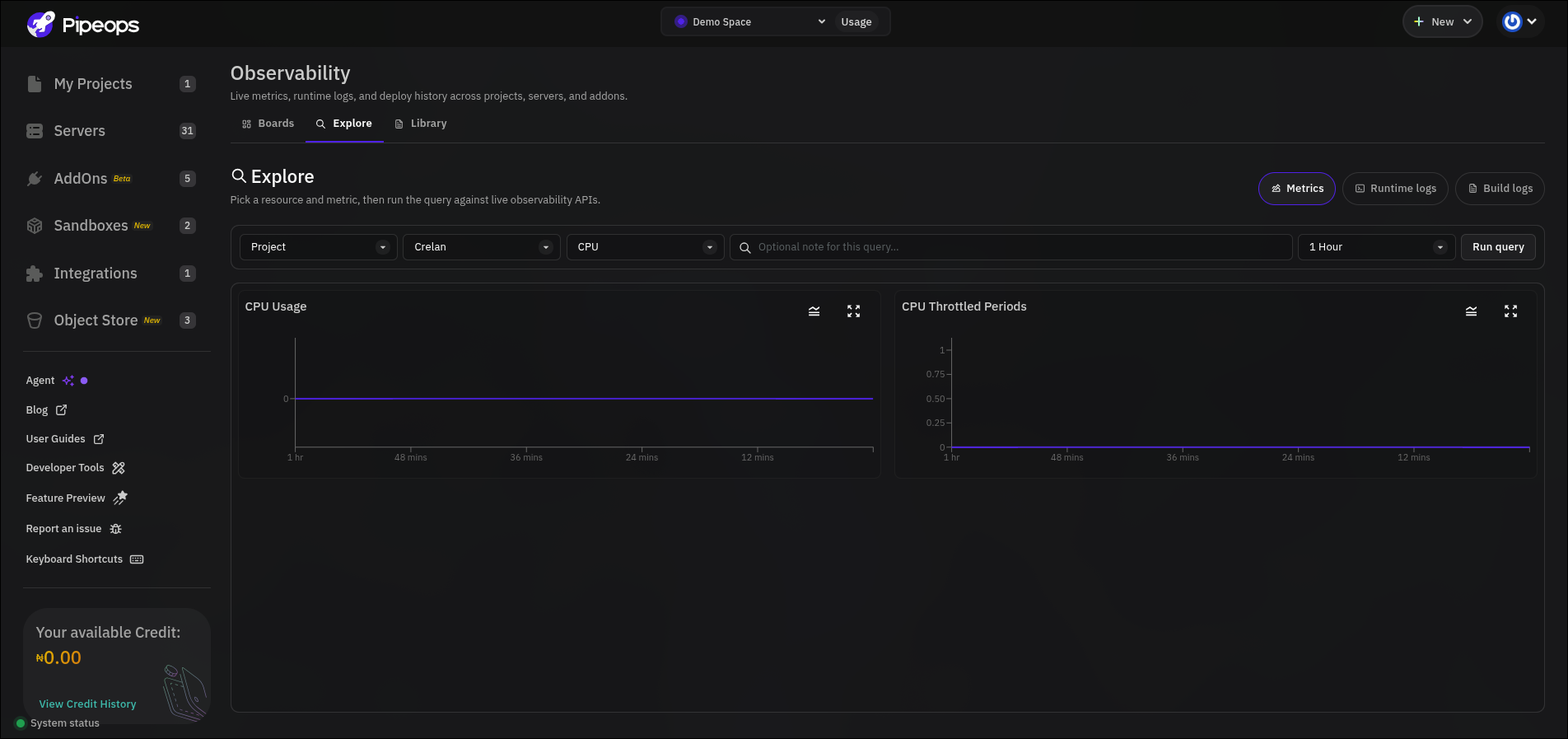Switch to the Library tab
Screen dimensions: 1568x739
(x=421, y=124)
